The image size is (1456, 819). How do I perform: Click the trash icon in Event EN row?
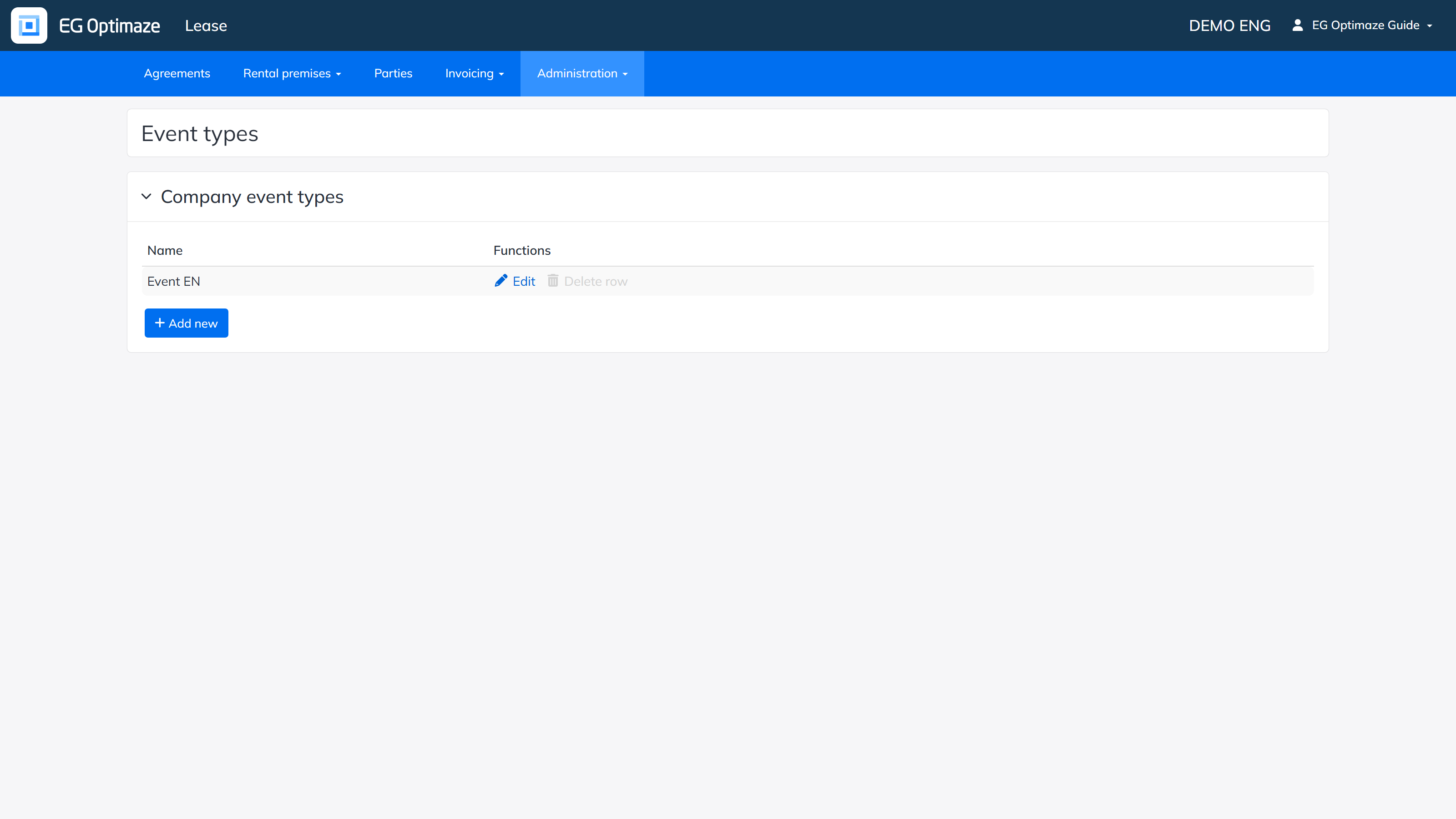point(553,281)
